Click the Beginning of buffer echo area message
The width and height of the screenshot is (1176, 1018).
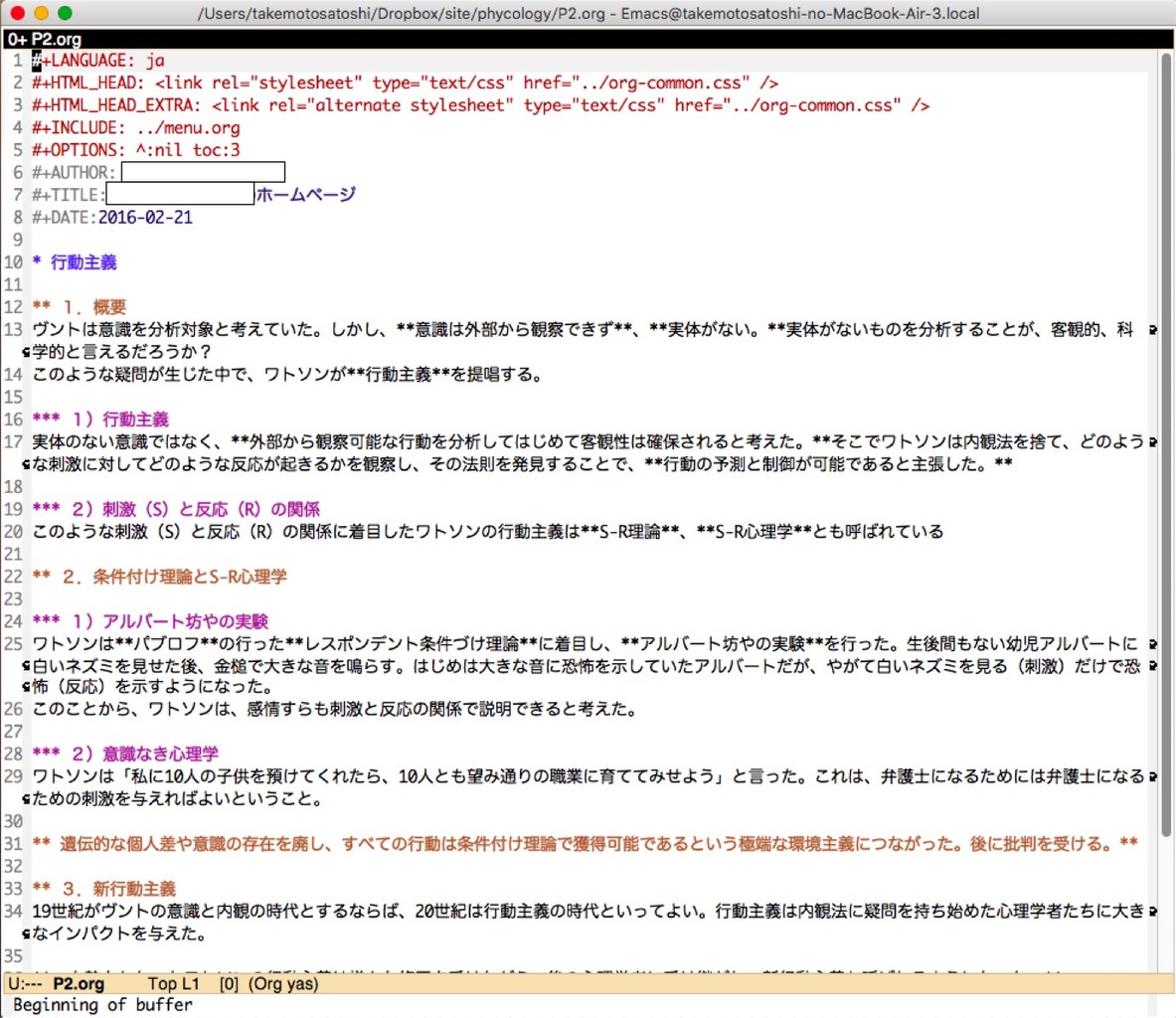click(x=102, y=1005)
